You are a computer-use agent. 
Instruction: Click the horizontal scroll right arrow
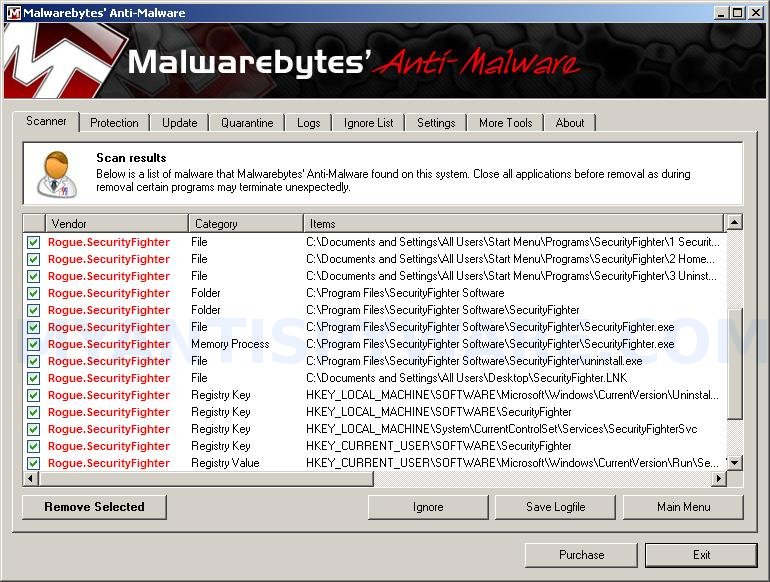pos(719,478)
